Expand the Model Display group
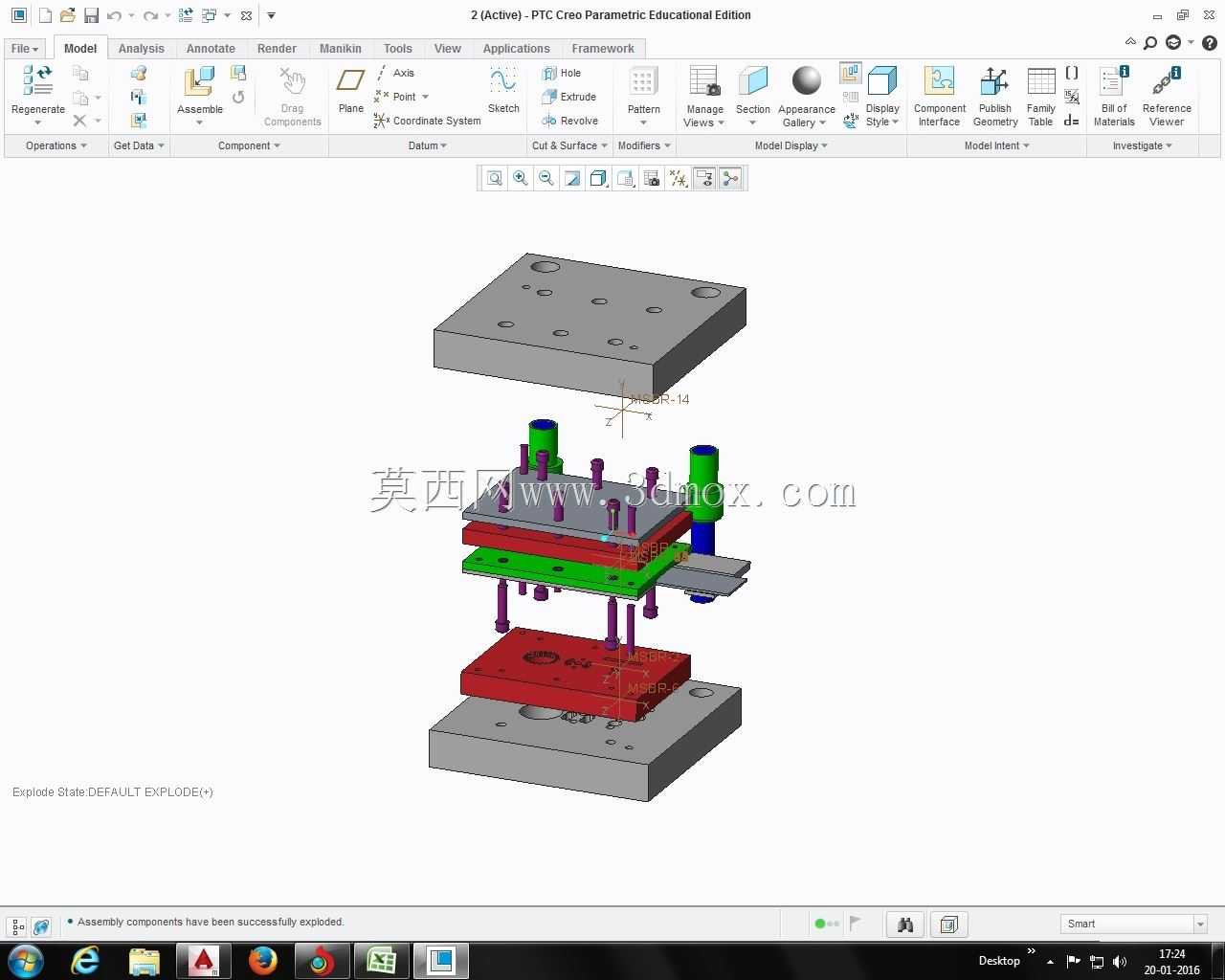 click(791, 145)
